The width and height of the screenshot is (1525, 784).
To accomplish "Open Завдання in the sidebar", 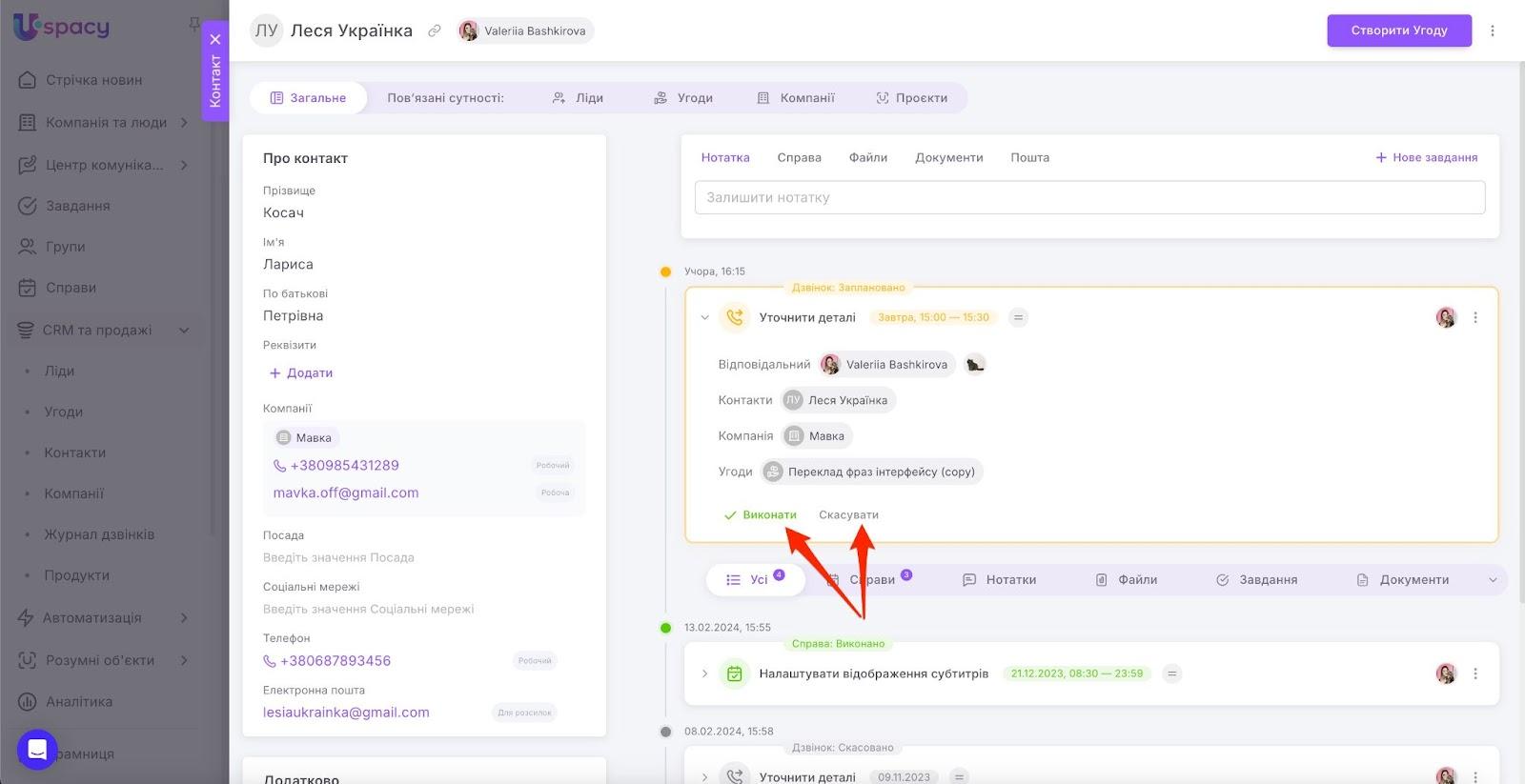I will click(78, 206).
